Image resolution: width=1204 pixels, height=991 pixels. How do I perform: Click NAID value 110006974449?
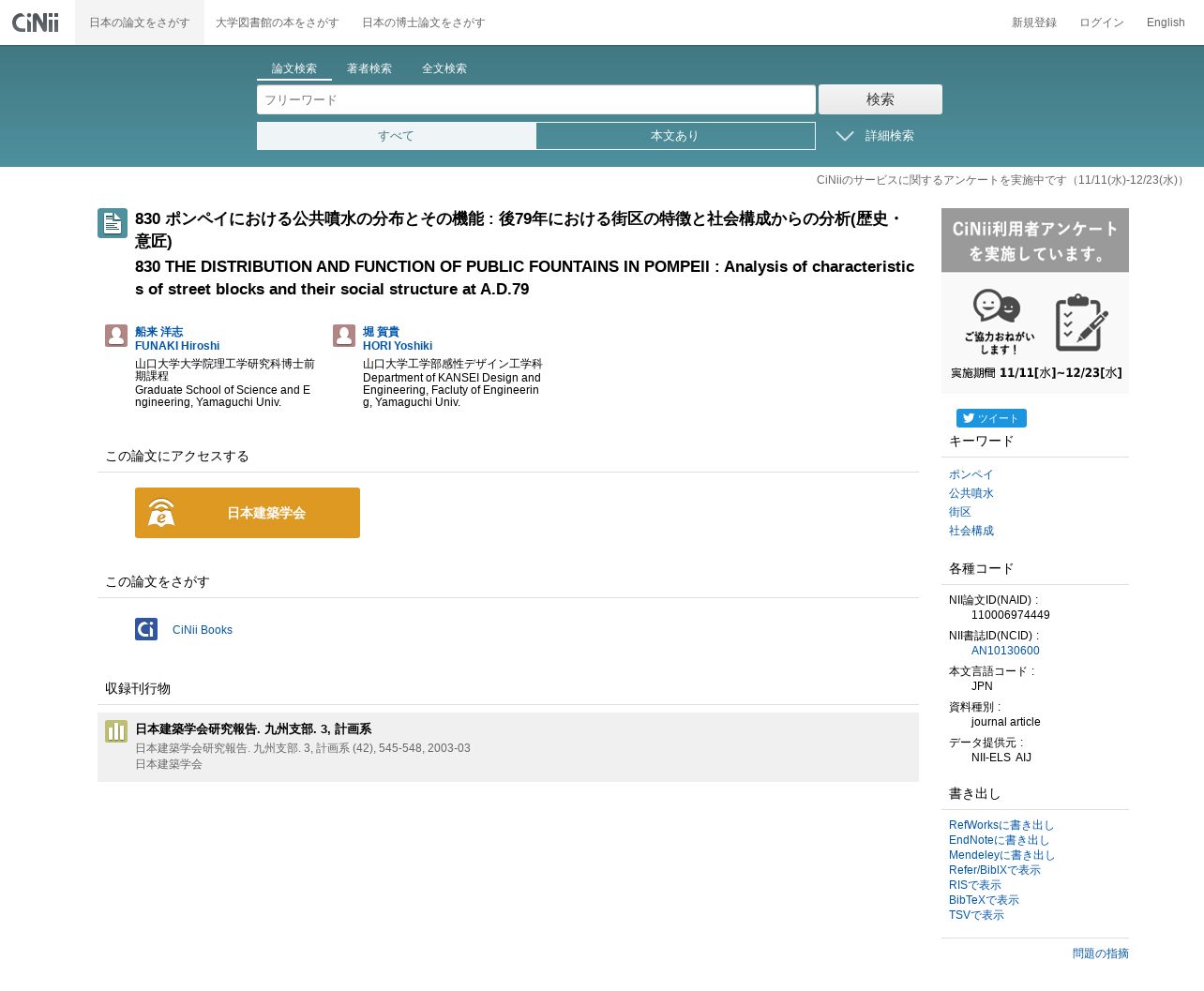coord(1011,615)
